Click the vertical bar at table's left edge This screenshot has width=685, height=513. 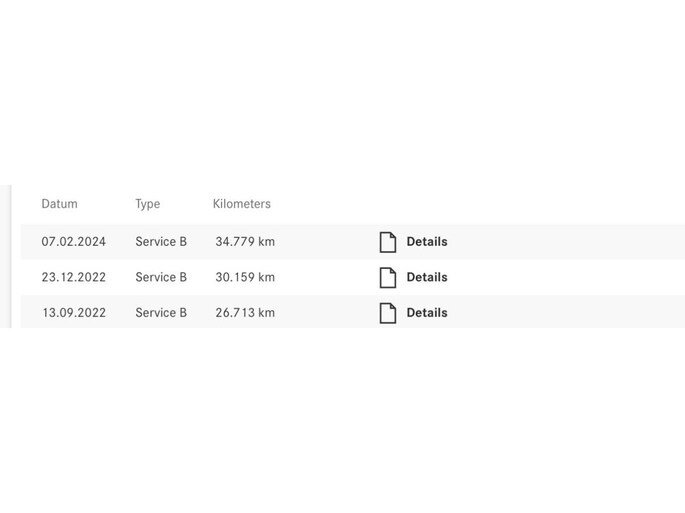point(10,257)
